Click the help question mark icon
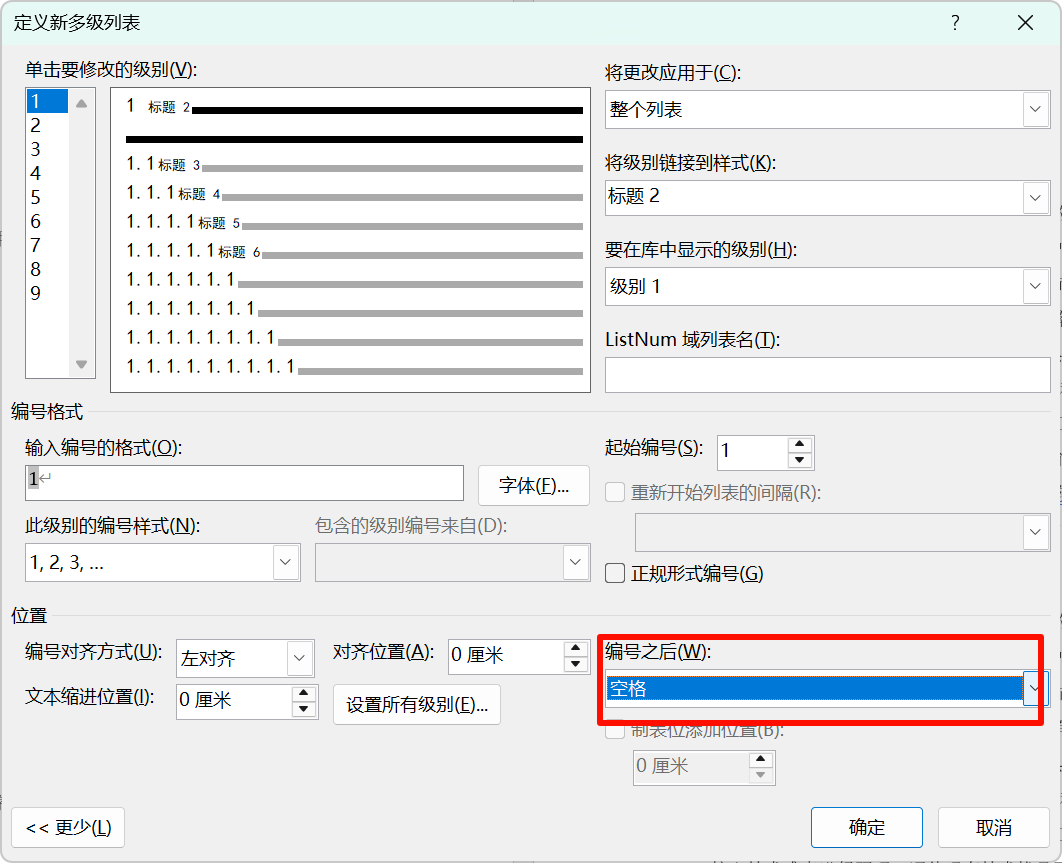 pos(955,23)
